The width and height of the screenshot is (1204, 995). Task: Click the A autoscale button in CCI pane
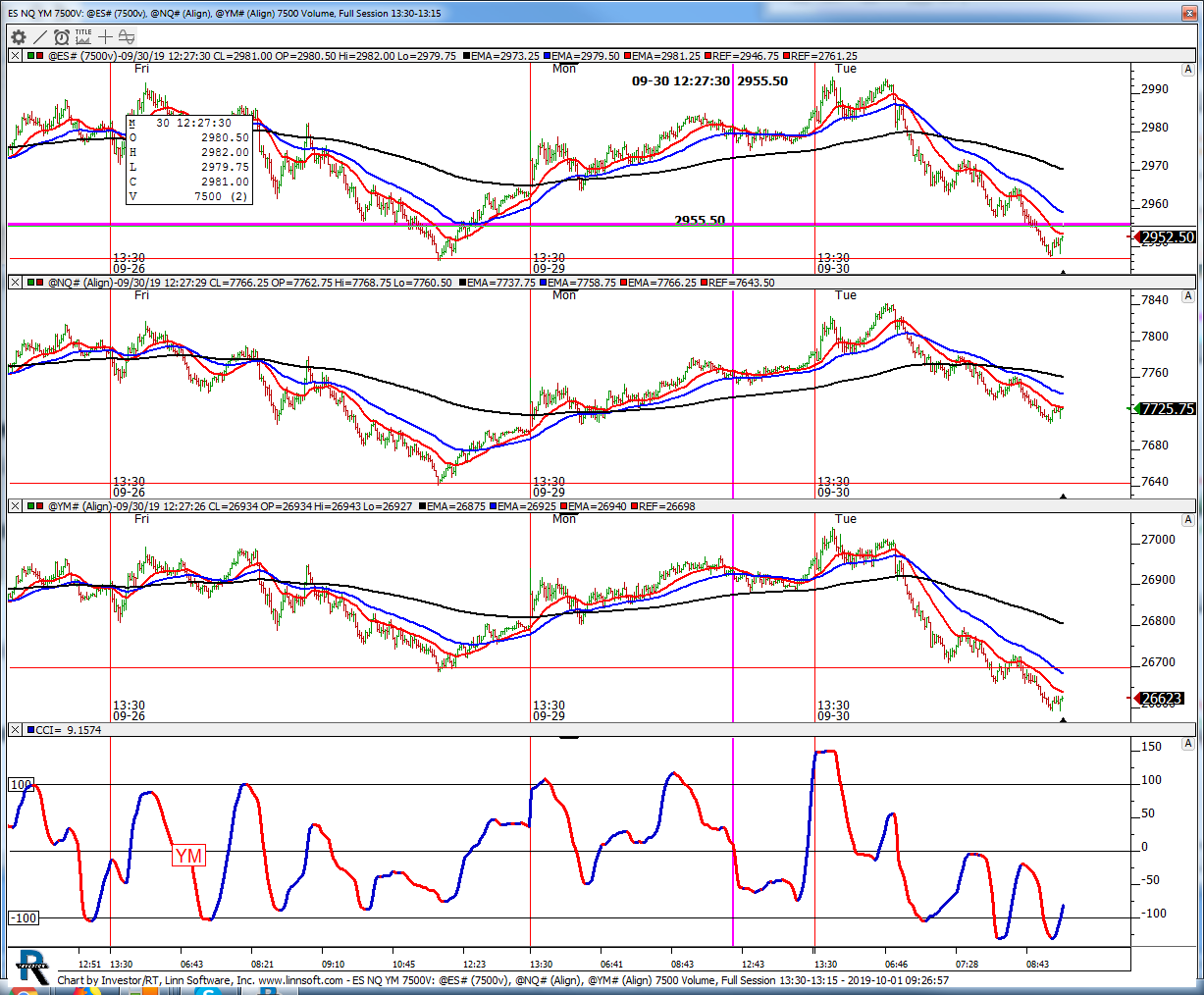point(1188,744)
